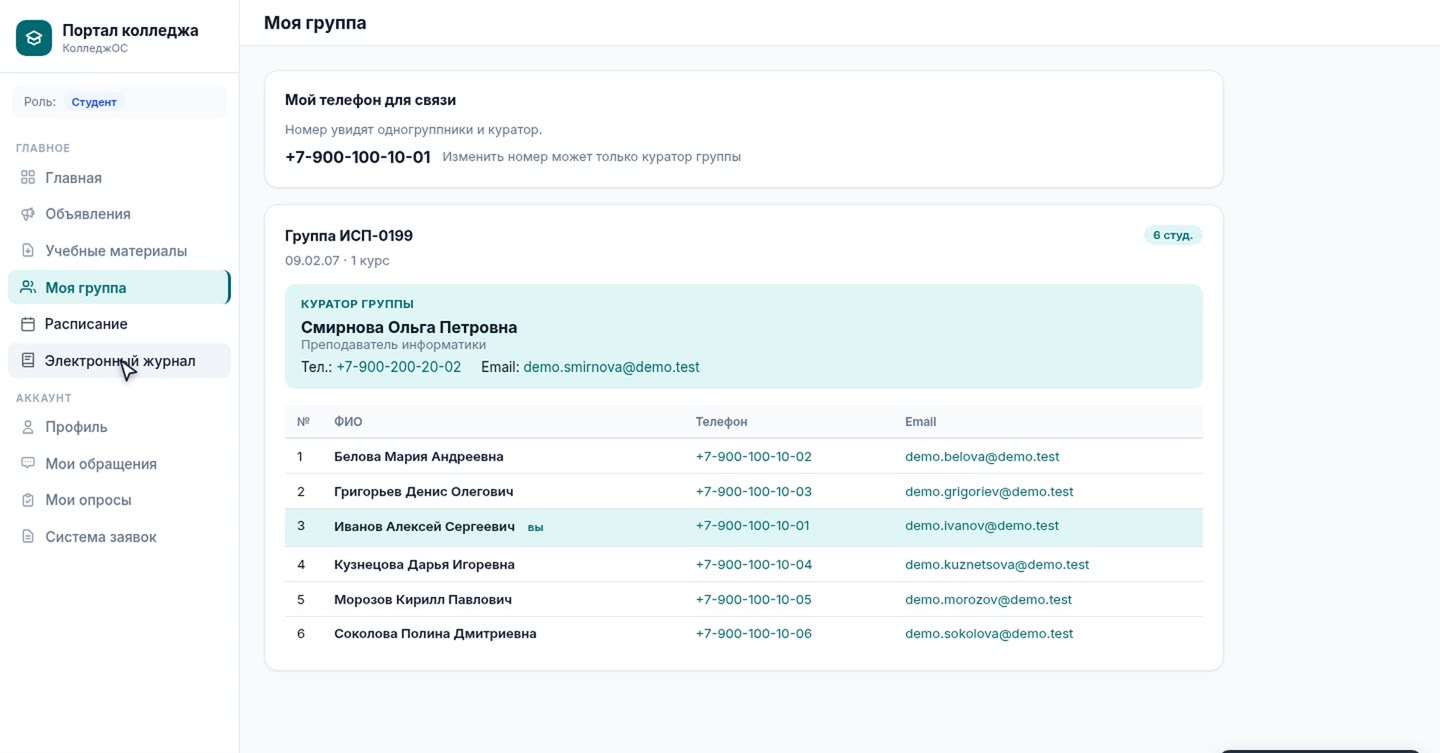
Task: Click curator name Смирнова Ольга Петровна
Action: pos(409,327)
